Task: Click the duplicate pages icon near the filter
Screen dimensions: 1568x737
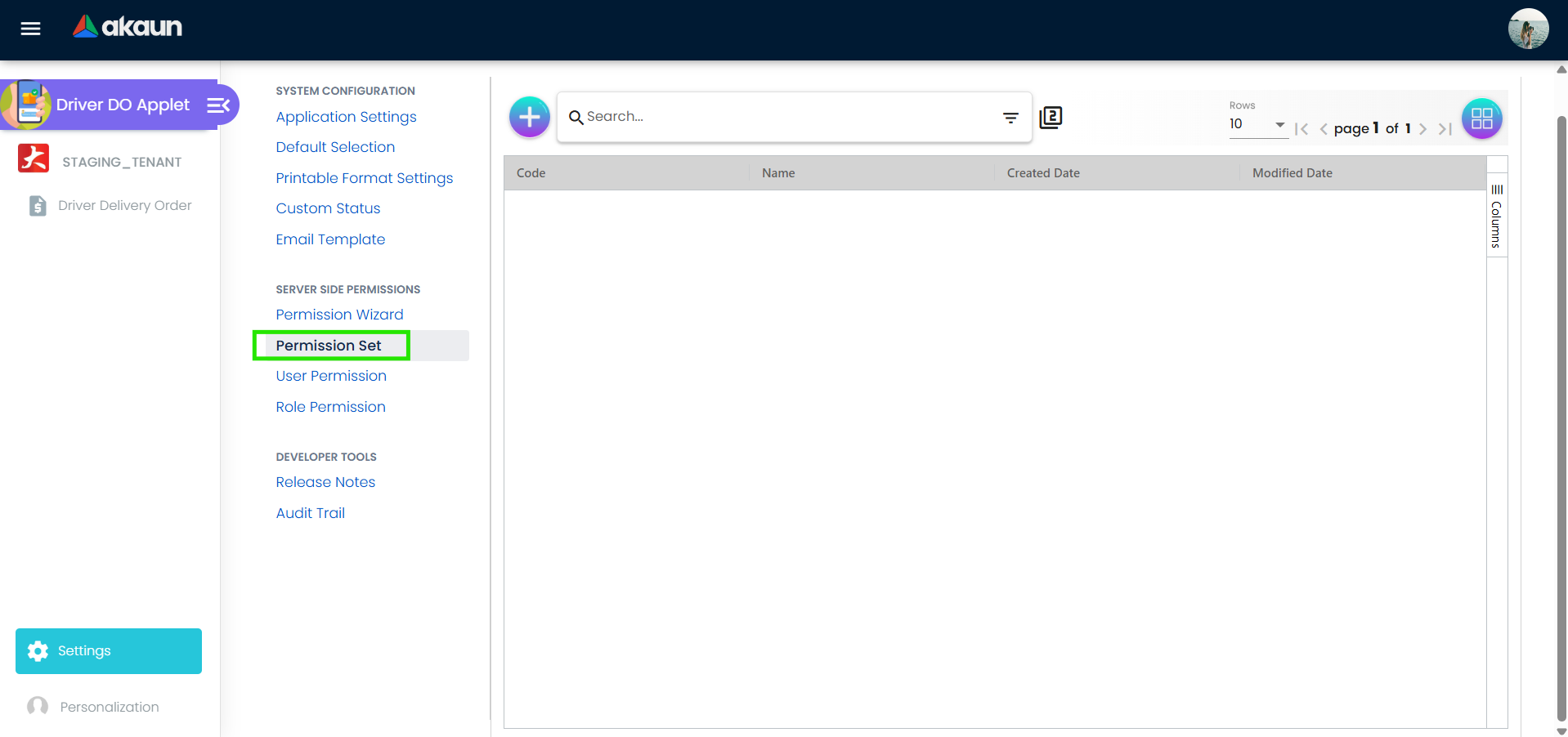Action: (x=1051, y=117)
